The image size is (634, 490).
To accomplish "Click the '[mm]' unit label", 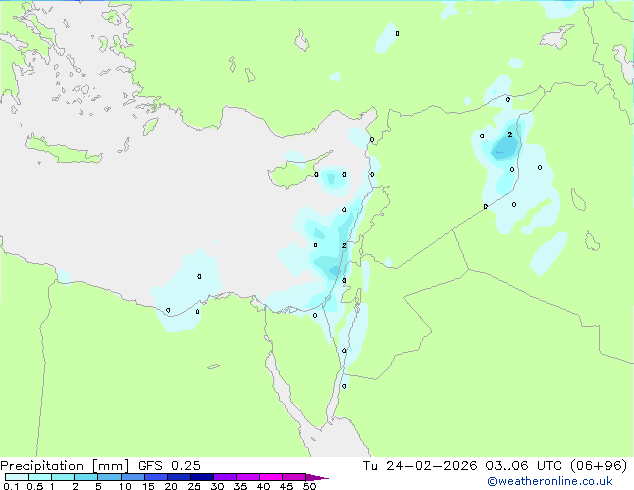I will (110, 466).
